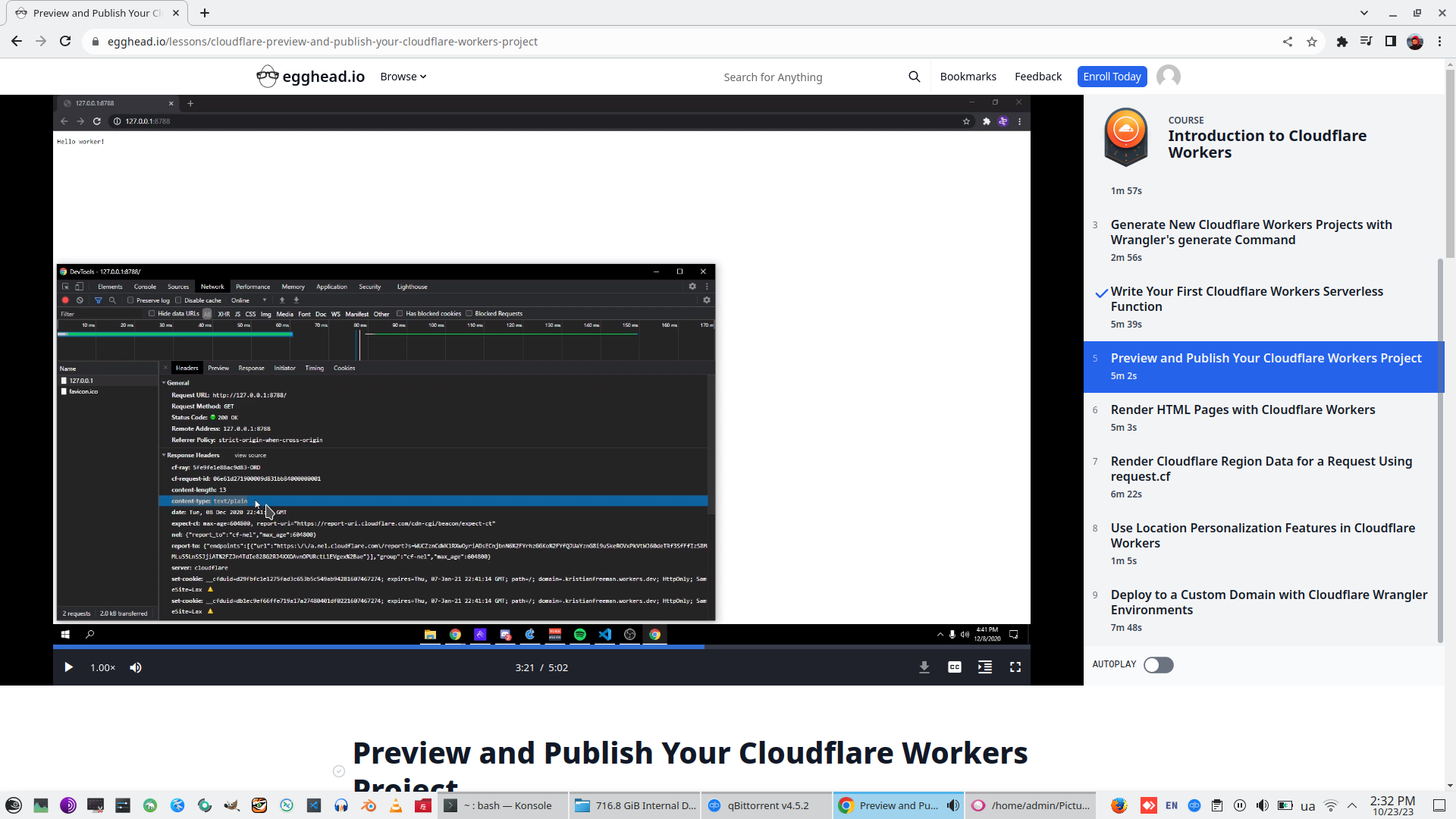The image size is (1456, 819).
Task: Open qBittorrent from the taskbar
Action: [766, 805]
